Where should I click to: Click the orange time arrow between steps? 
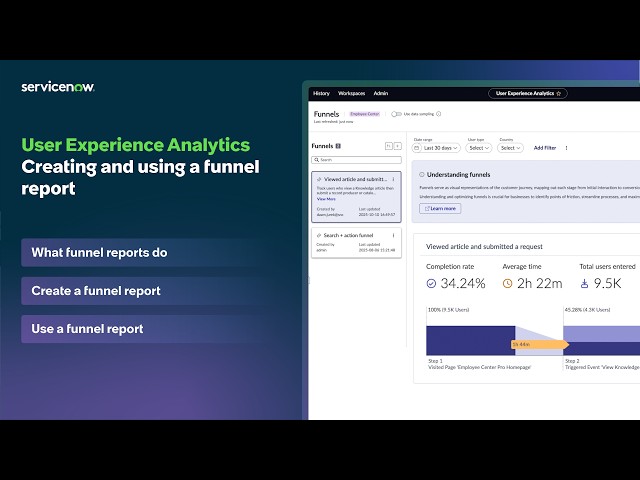540,344
